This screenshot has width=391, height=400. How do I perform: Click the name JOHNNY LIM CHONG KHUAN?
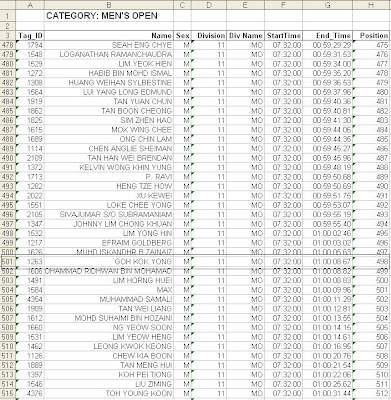123,224
